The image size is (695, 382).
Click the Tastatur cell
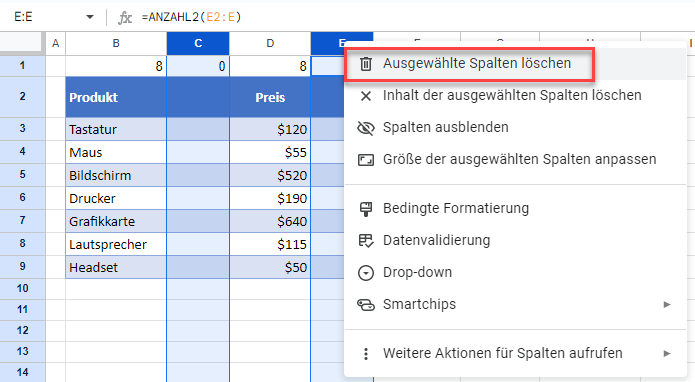pos(116,129)
